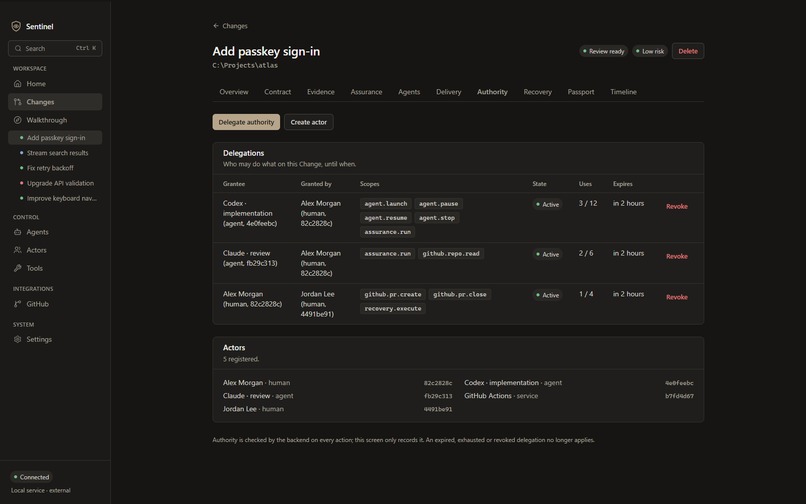Open GitHub integration page
The image size is (806, 504).
click(x=55, y=304)
